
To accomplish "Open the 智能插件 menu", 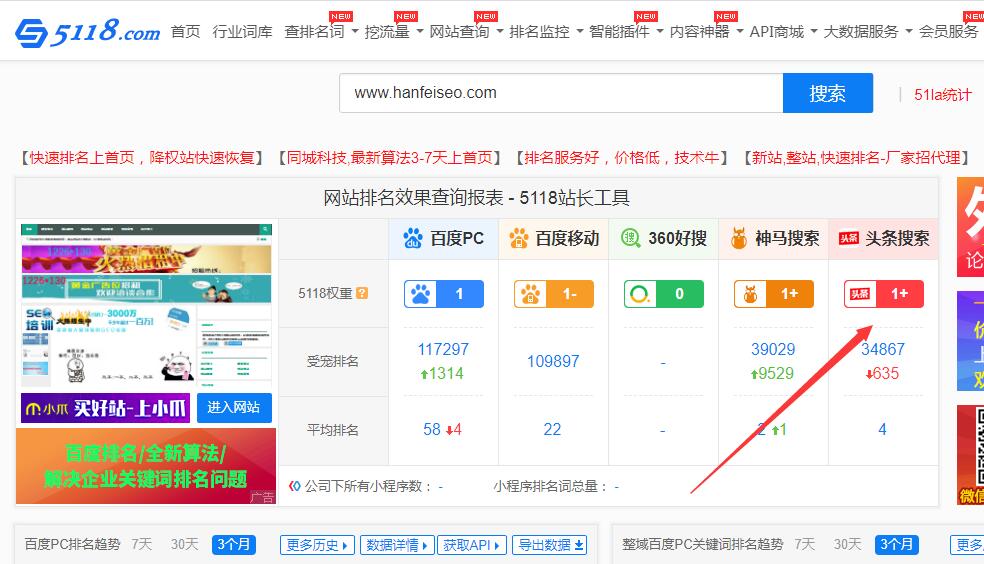I will tap(619, 31).
